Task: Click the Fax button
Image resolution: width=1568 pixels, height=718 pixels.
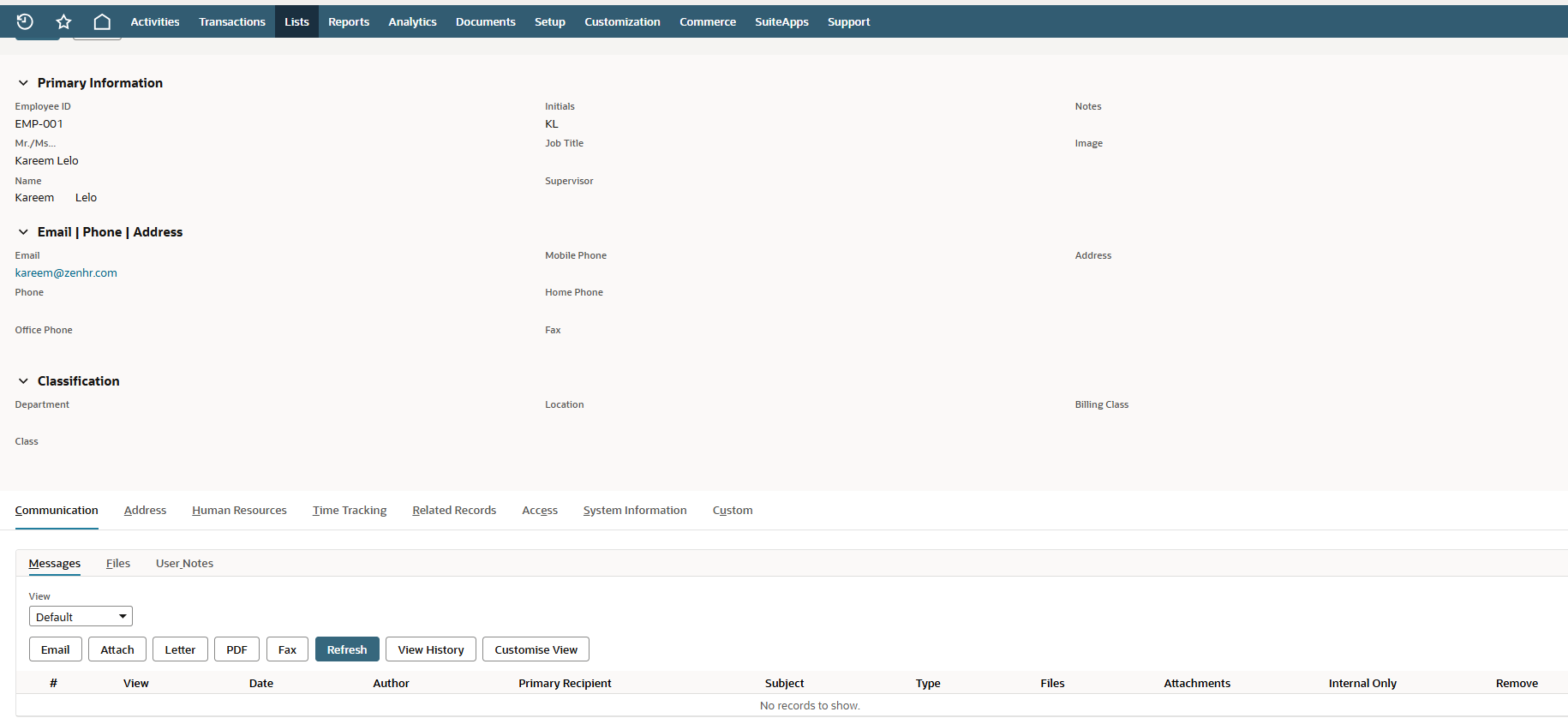Action: click(x=287, y=649)
